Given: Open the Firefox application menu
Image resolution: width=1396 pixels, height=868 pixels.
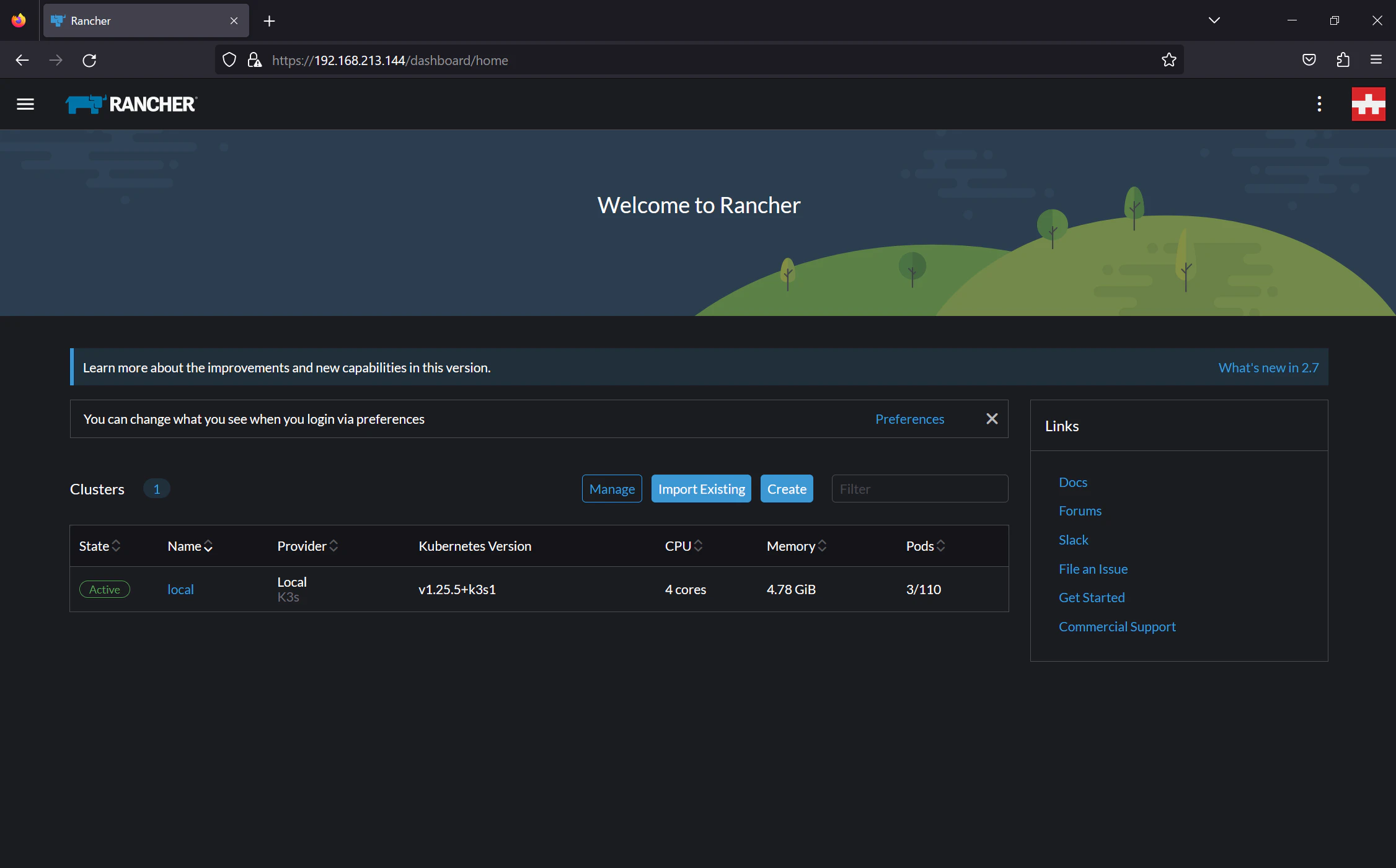Looking at the screenshot, I should (1376, 60).
